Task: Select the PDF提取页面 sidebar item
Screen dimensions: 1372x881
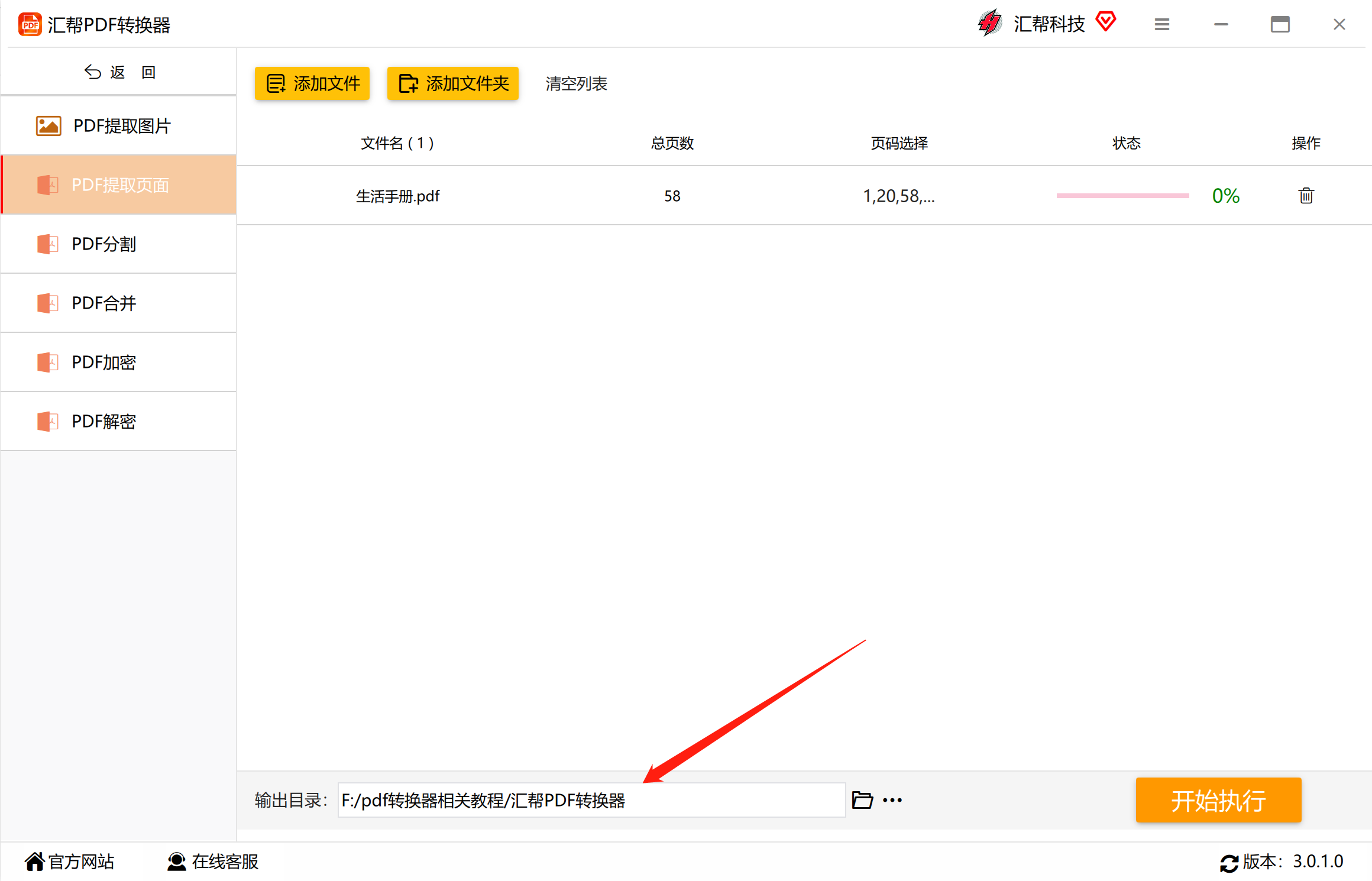Action: pos(119,184)
